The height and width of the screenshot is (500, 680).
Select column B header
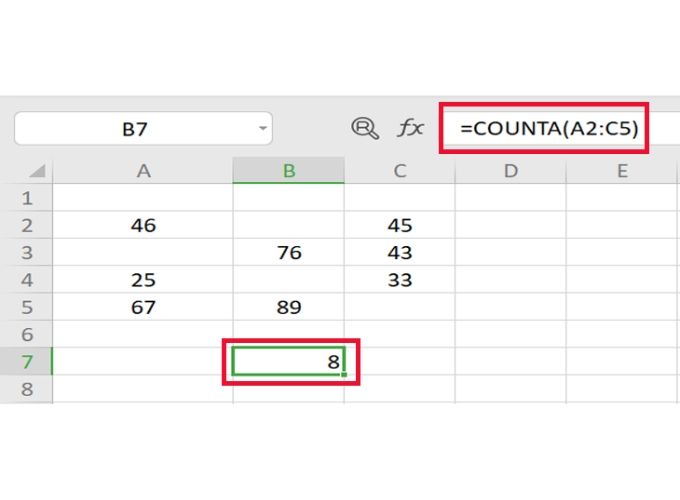tap(289, 171)
